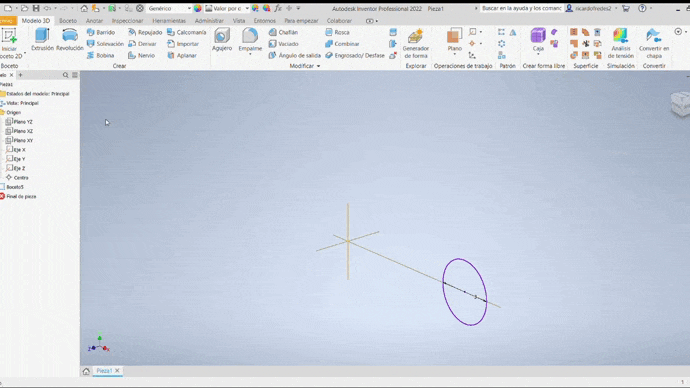Select the Chaflán chamfer tool
The image size is (690, 388).
(x=283, y=32)
